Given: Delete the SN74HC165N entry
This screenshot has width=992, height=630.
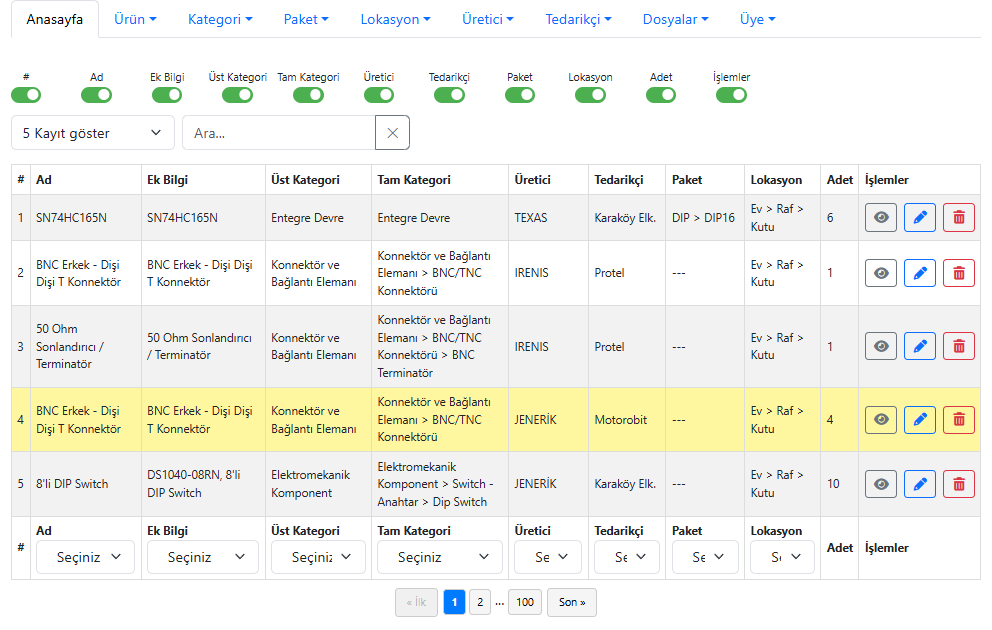Looking at the screenshot, I should (x=959, y=218).
